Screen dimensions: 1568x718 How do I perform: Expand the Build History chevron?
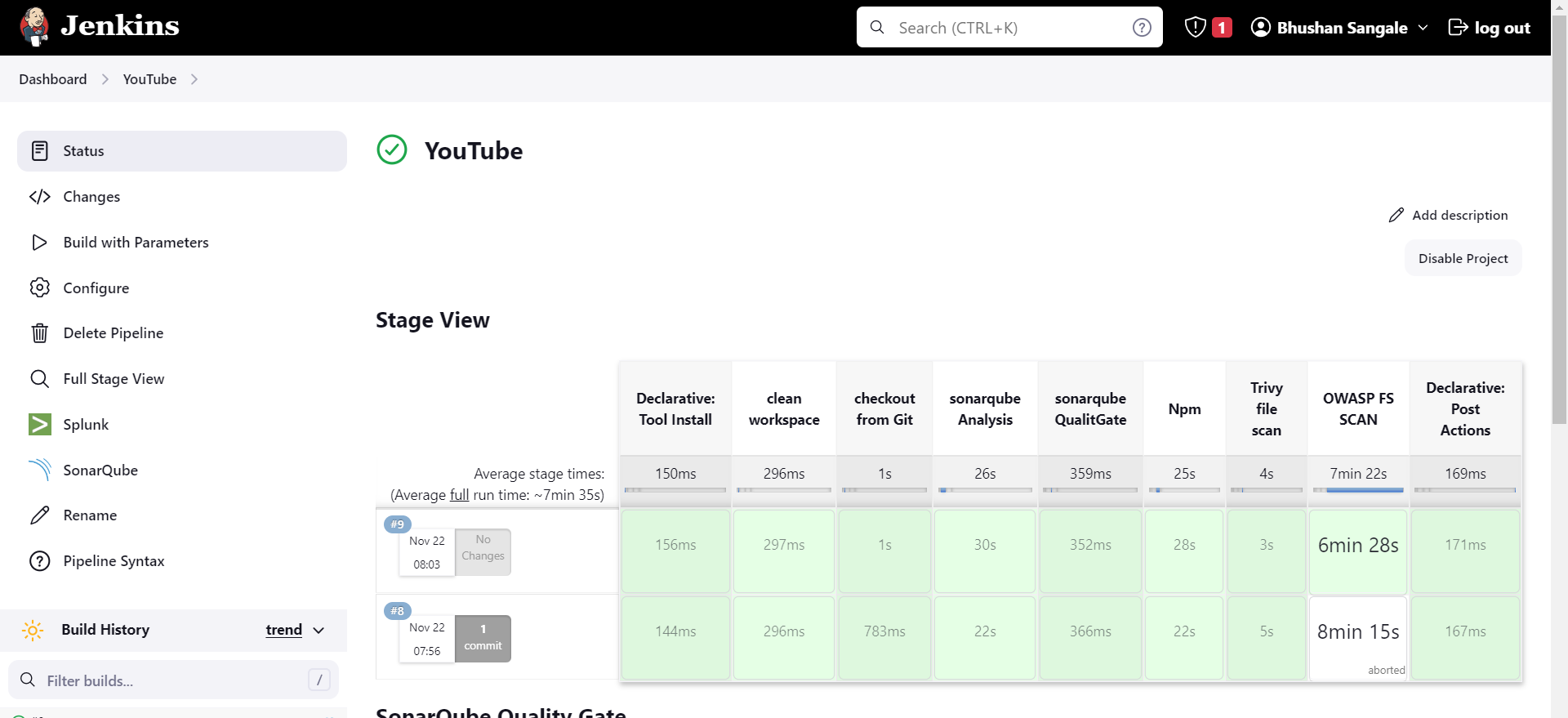[318, 630]
